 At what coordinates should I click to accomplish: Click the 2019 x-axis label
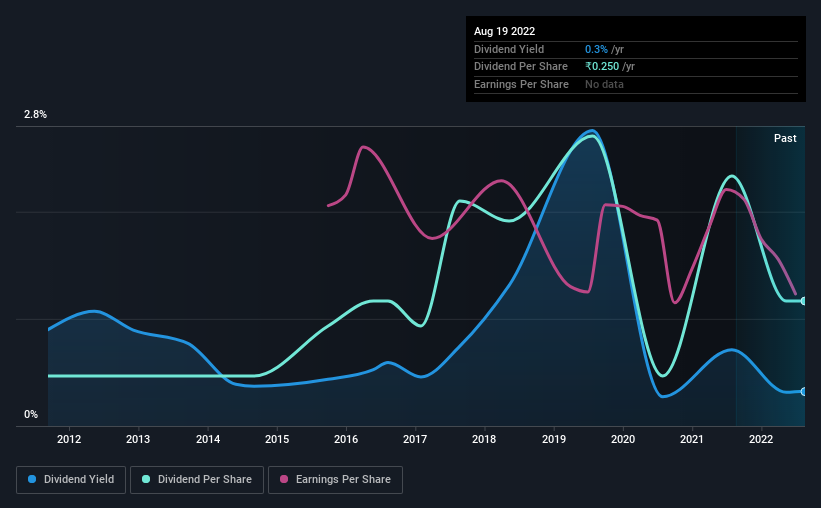[554, 439]
